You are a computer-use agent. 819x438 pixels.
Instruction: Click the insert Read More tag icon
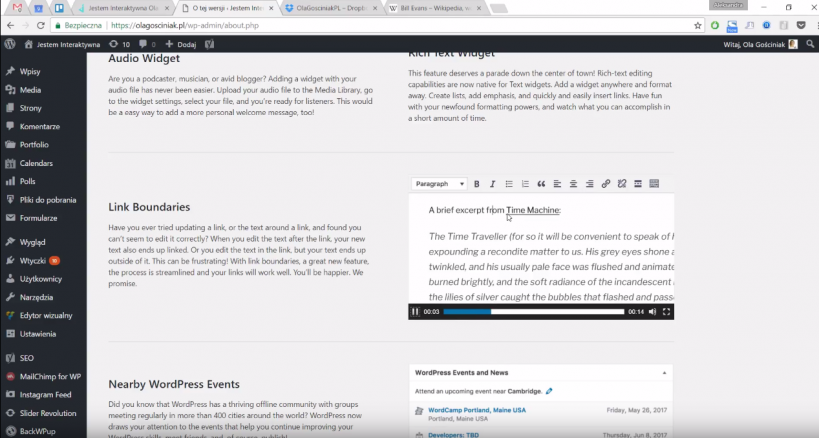[x=638, y=184]
